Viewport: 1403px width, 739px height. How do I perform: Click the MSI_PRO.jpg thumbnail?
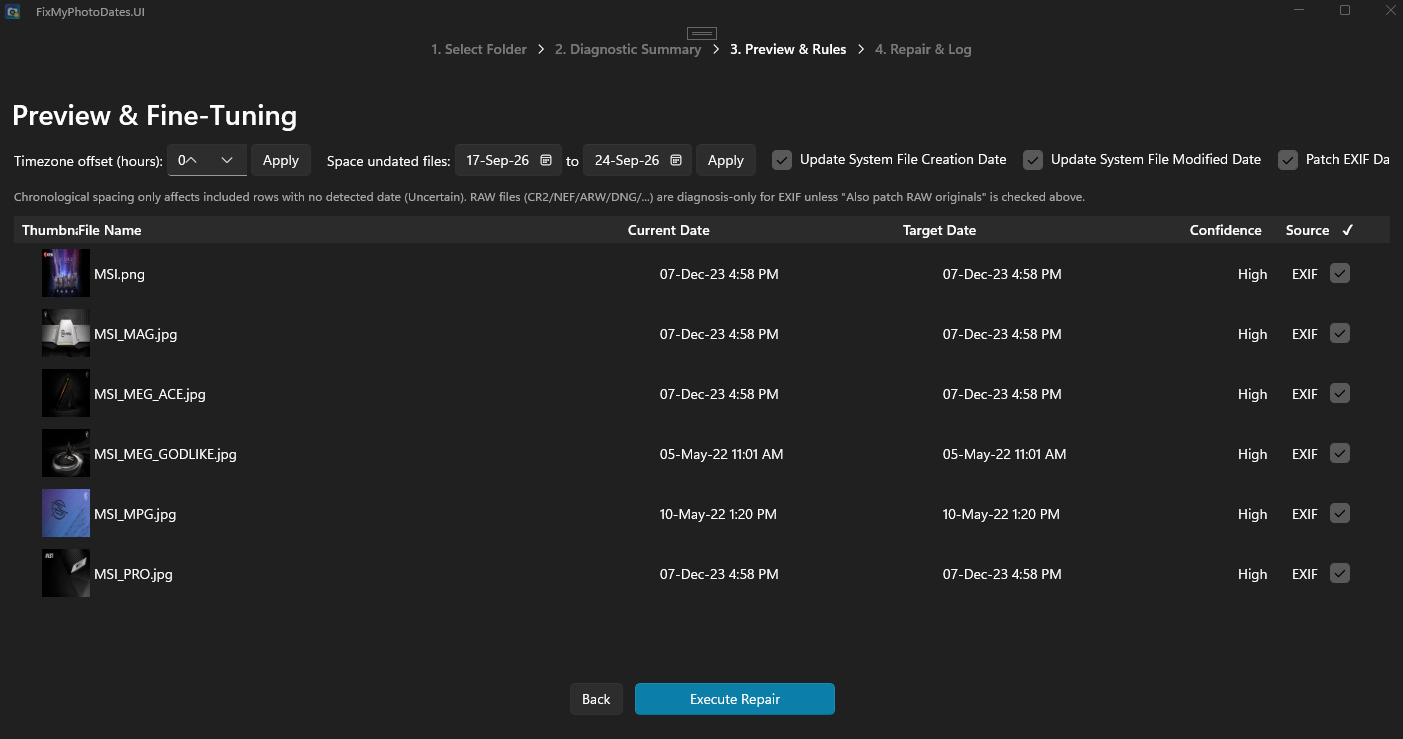click(66, 573)
